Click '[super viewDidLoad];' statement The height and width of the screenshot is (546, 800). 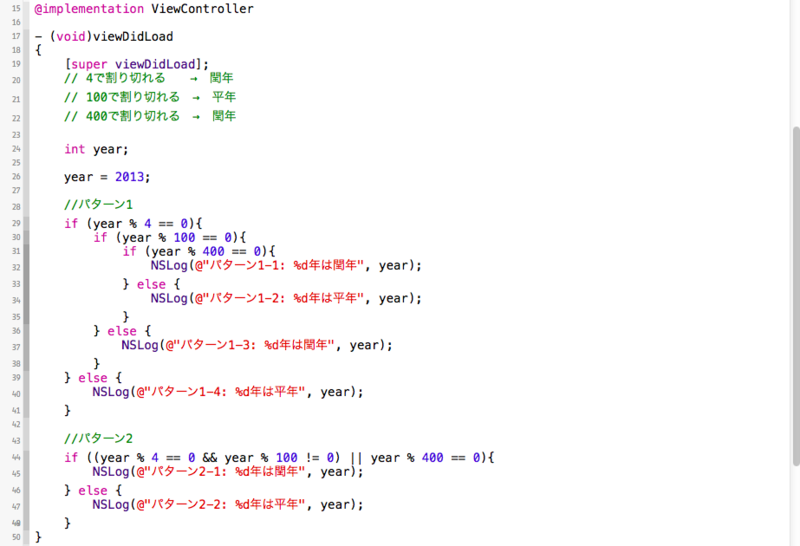coord(137,64)
